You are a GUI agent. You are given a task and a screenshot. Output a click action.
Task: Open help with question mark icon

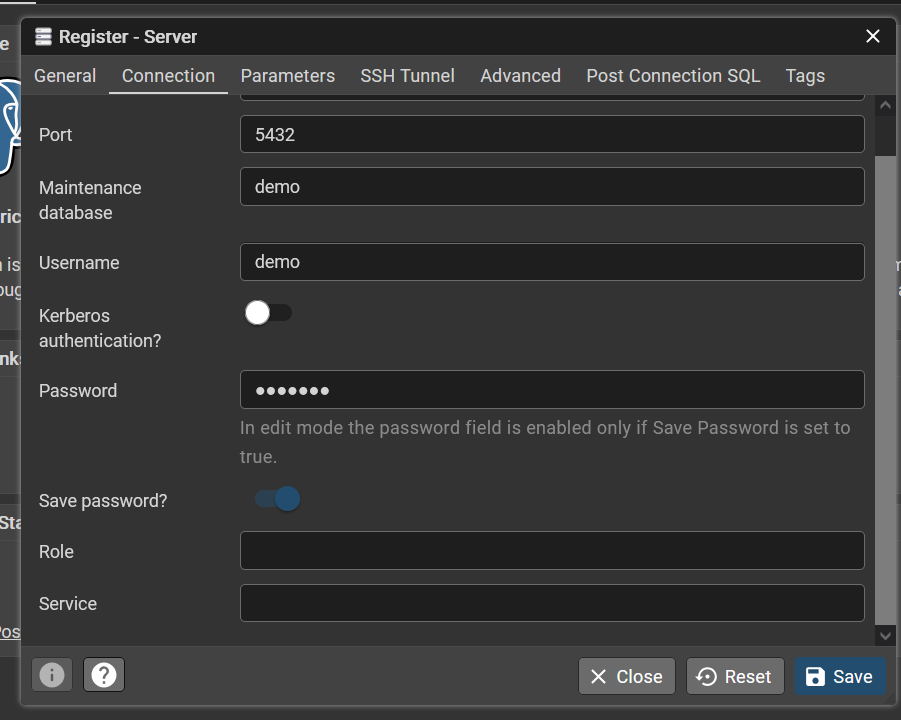(x=104, y=676)
